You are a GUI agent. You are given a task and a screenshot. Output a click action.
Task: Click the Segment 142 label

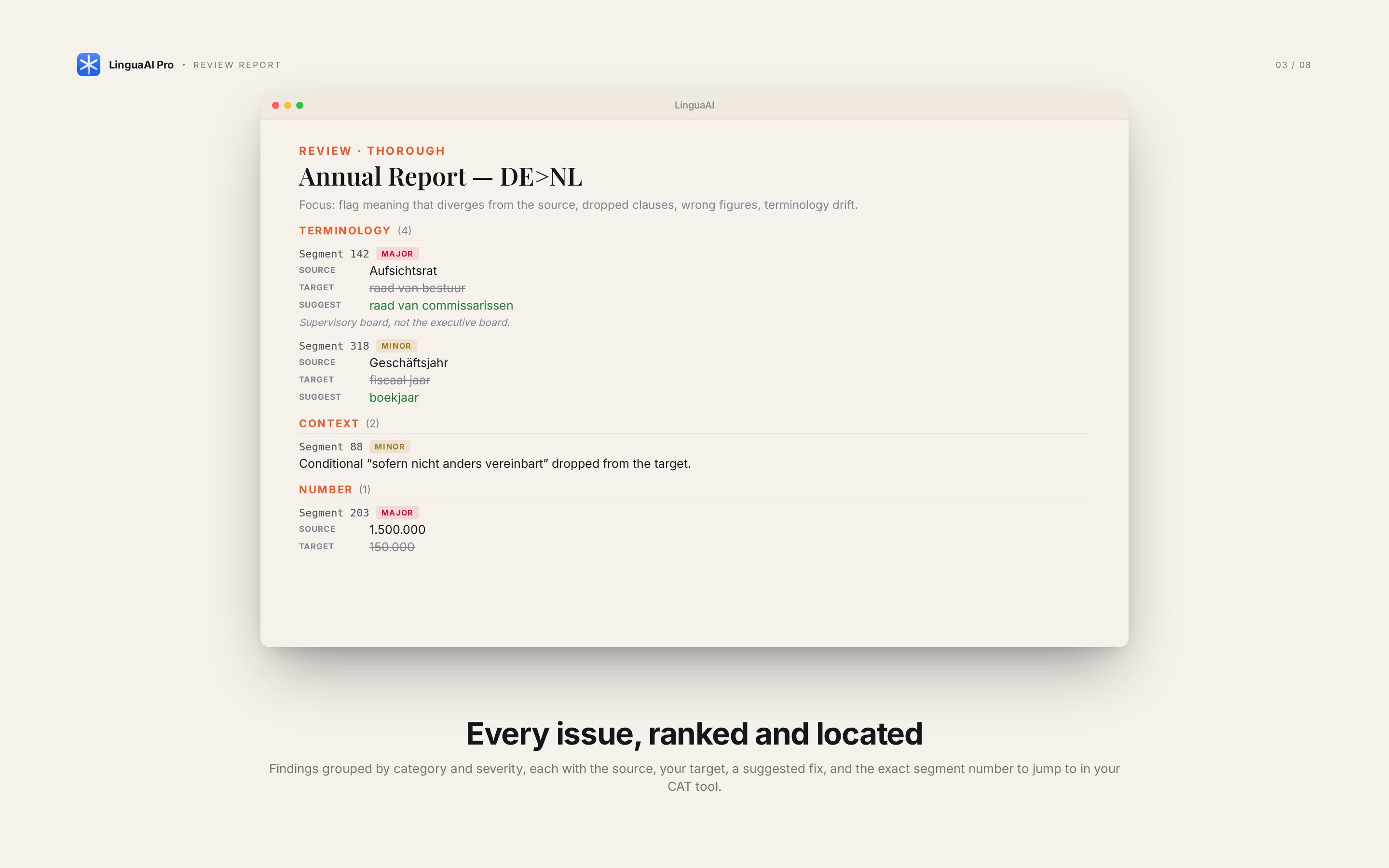(334, 254)
